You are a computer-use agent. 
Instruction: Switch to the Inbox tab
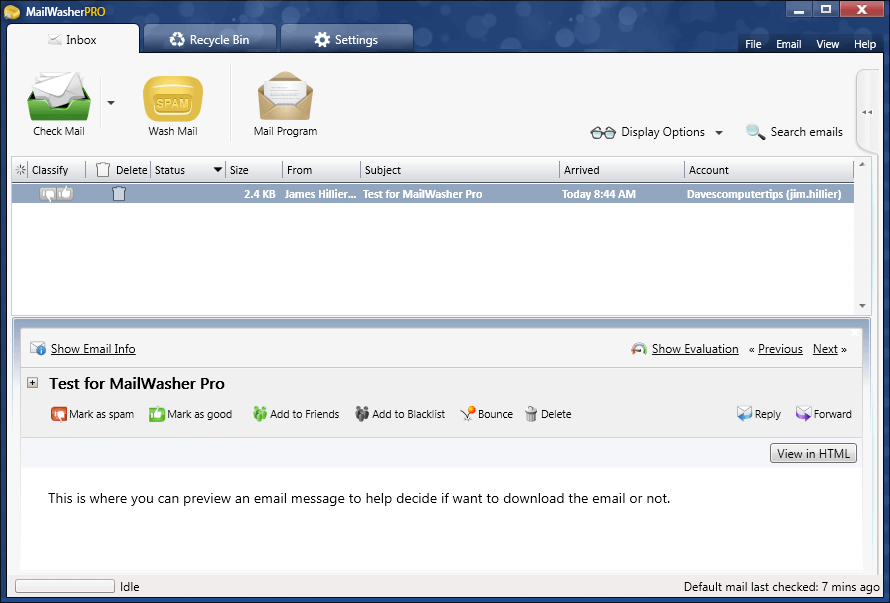[73, 39]
